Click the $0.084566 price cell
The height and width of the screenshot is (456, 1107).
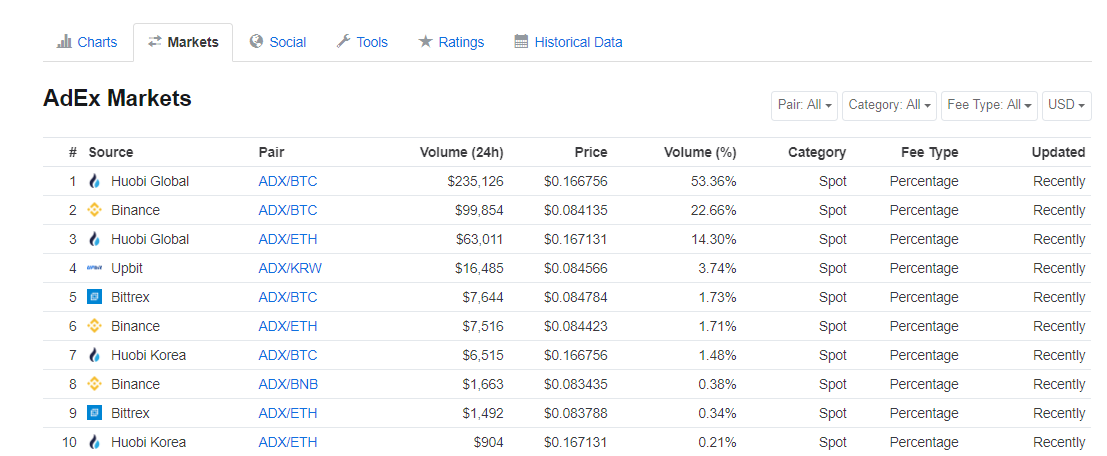coord(575,268)
